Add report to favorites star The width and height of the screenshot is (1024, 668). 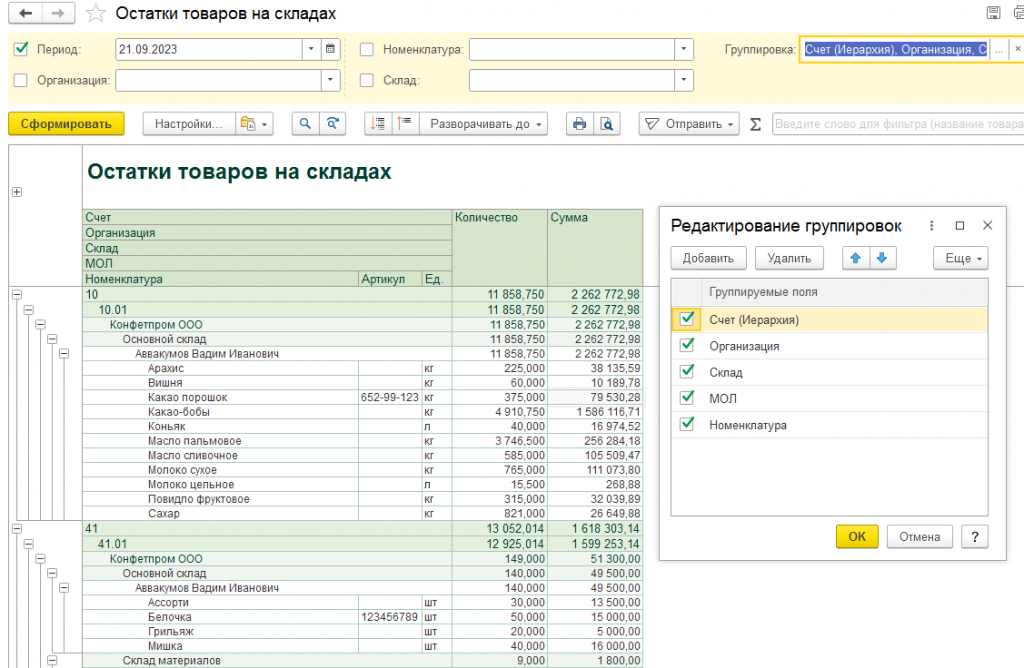click(95, 13)
